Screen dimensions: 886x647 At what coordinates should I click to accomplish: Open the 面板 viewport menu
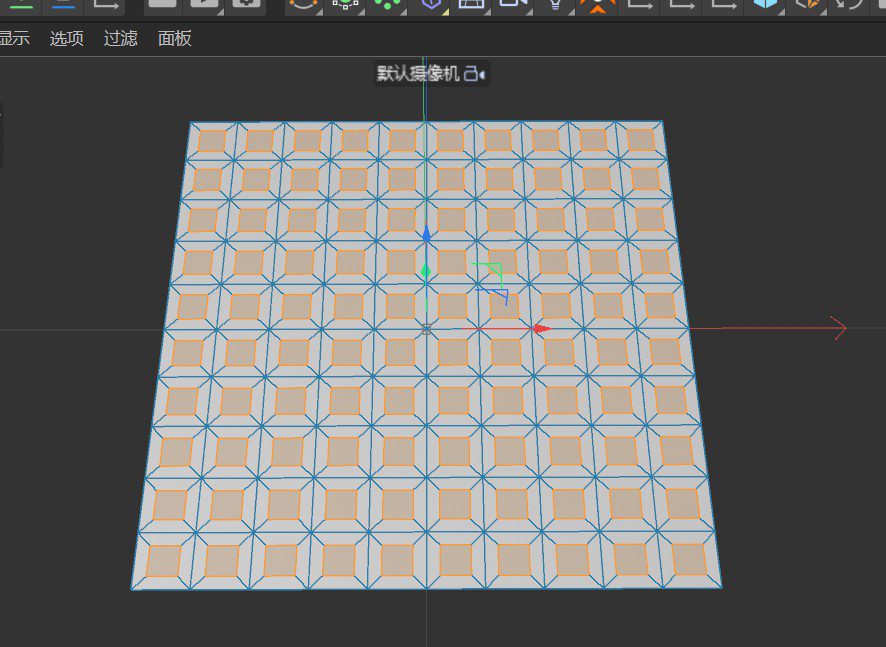tap(175, 38)
